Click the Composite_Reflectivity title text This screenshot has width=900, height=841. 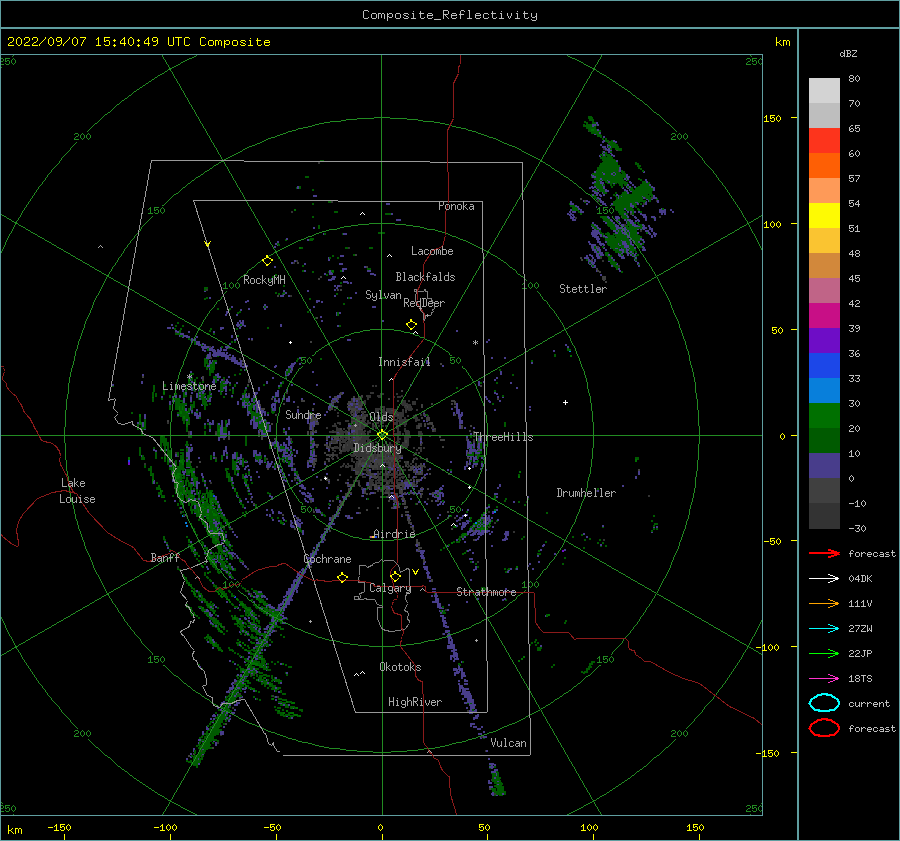point(450,15)
